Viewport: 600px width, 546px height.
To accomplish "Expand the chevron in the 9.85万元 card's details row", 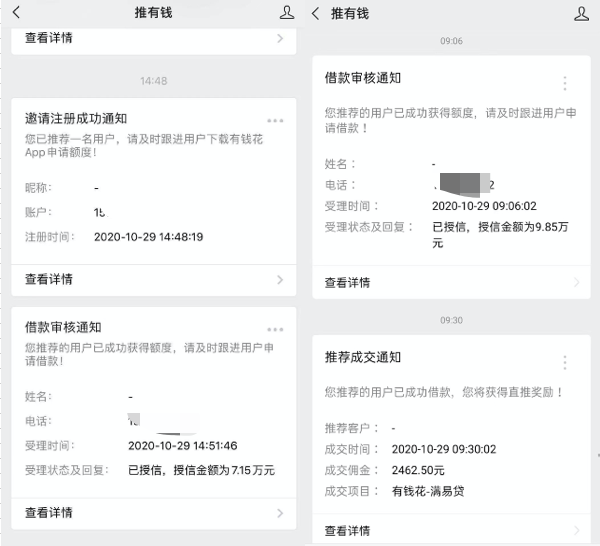I will point(577,283).
